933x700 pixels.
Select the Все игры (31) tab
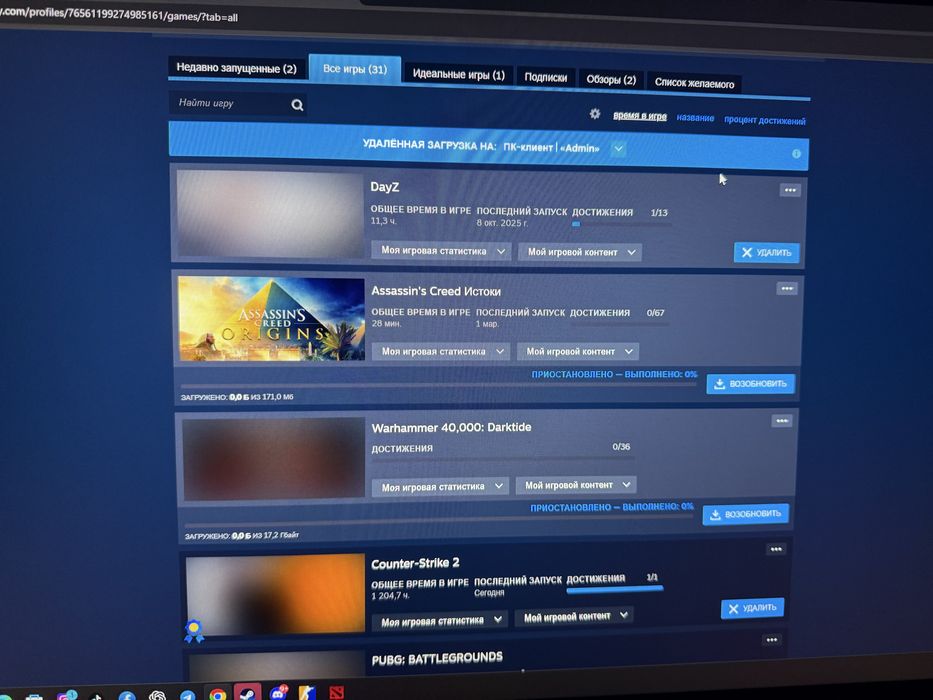click(355, 69)
